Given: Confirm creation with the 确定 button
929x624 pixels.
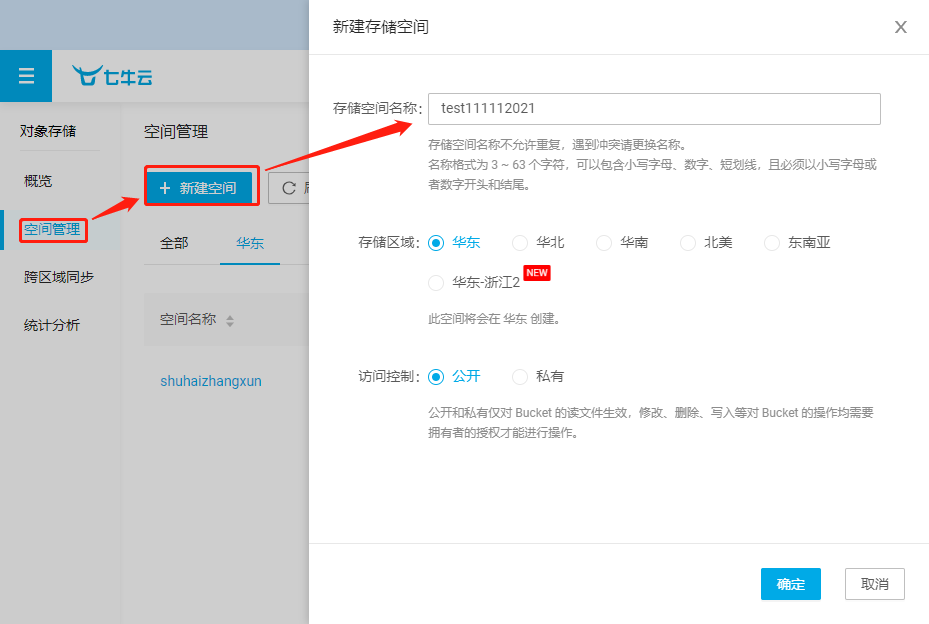Looking at the screenshot, I should click(790, 584).
